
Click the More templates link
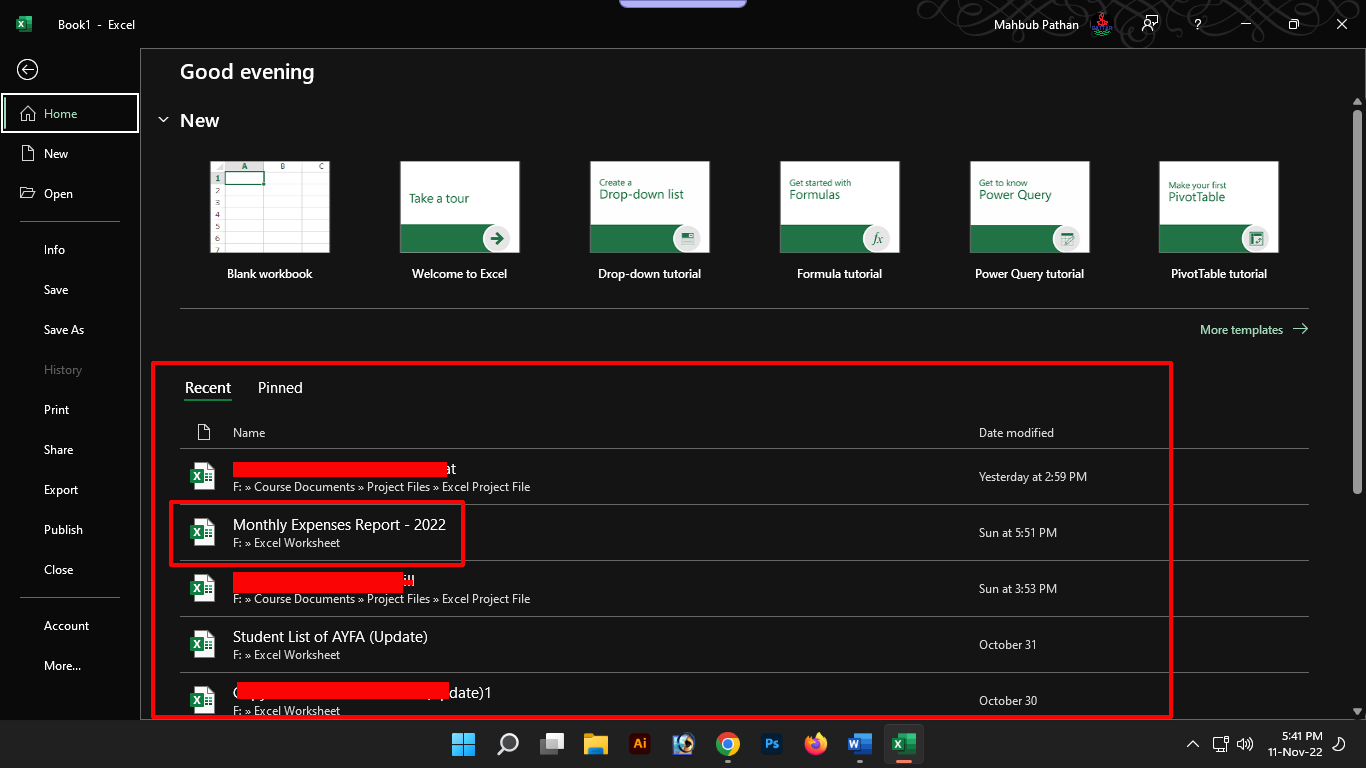[1253, 329]
